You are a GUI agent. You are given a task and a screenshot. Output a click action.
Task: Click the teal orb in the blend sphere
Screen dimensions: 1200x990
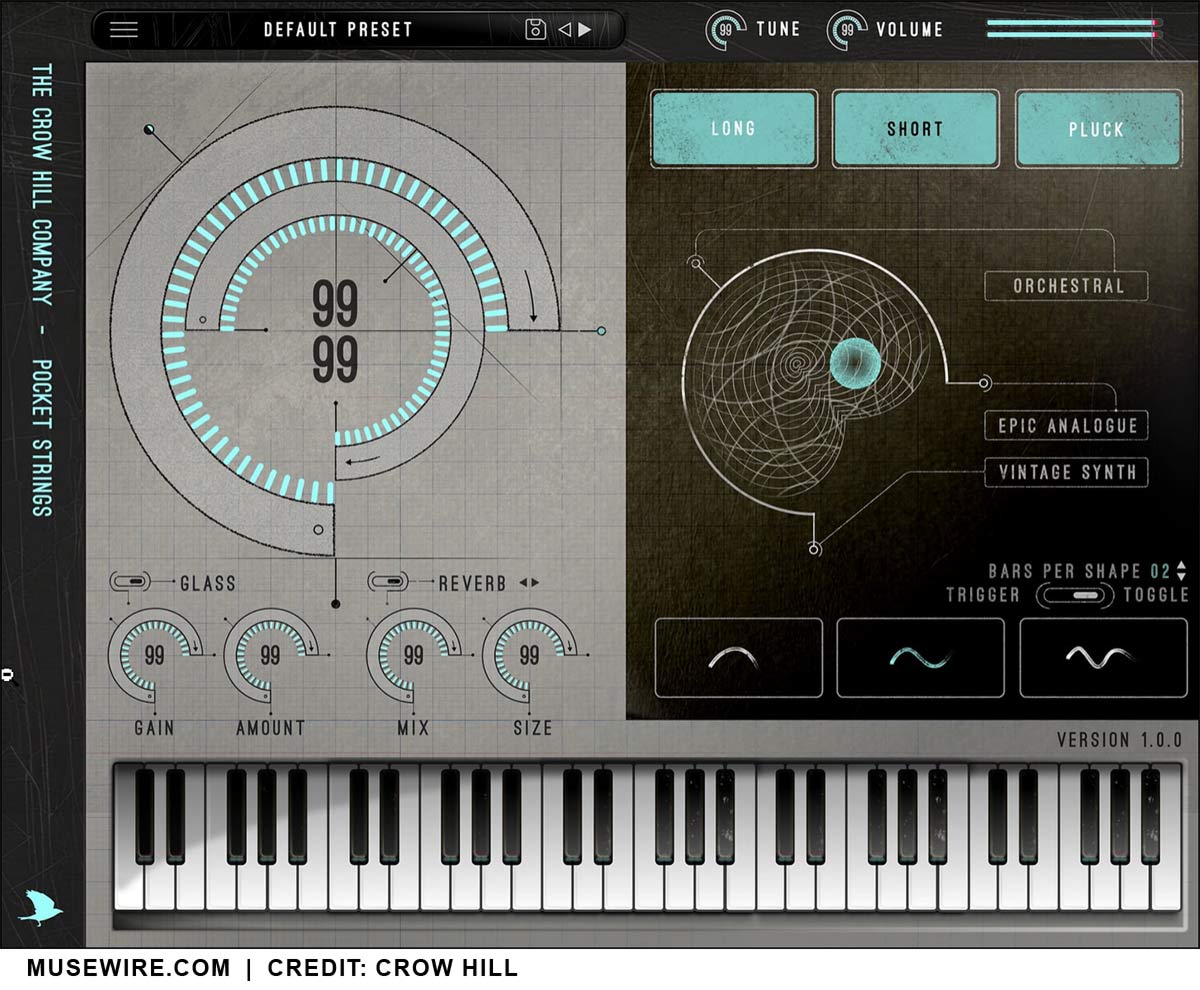[853, 362]
